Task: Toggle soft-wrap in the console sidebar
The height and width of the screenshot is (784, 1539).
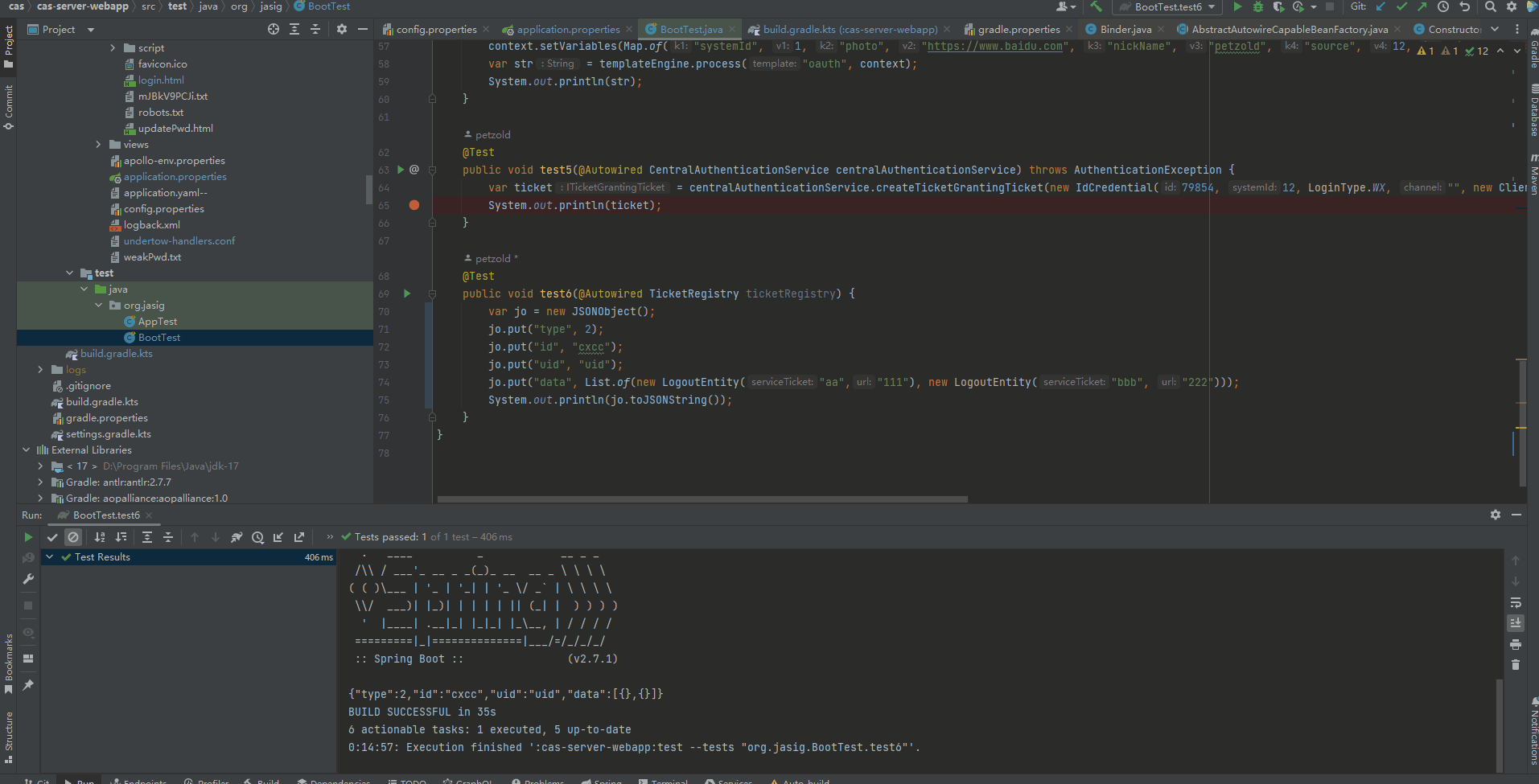Action: click(1516, 602)
